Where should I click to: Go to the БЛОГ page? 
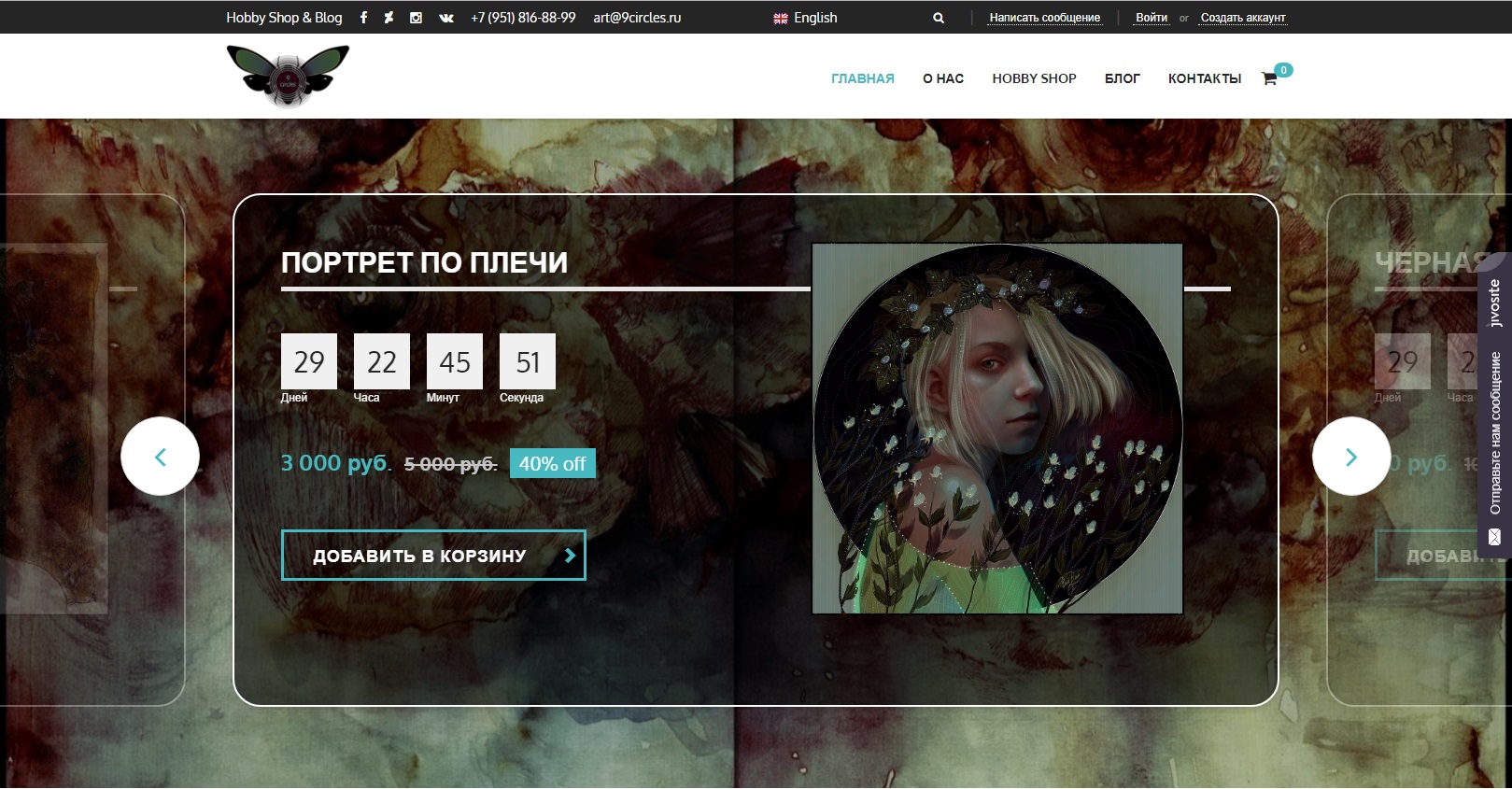coord(1122,78)
